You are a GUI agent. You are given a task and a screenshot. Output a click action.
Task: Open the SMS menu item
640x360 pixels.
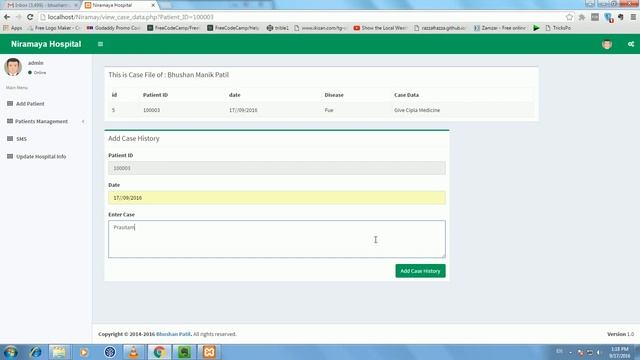(x=21, y=139)
